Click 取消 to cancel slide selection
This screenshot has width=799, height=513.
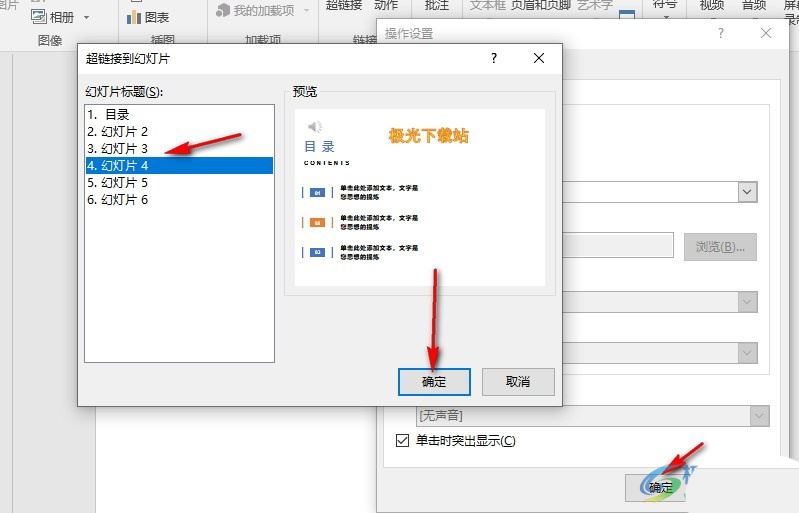click(x=517, y=381)
